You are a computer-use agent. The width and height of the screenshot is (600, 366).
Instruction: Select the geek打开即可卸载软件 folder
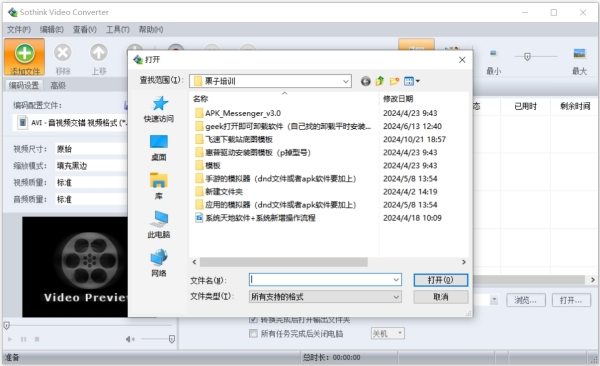283,126
